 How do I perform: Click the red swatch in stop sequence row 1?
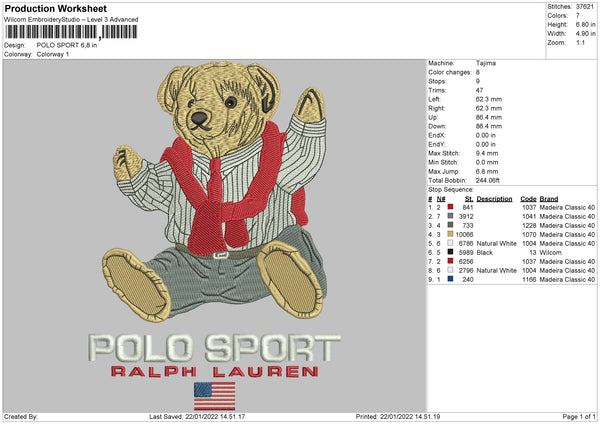[x=450, y=207]
